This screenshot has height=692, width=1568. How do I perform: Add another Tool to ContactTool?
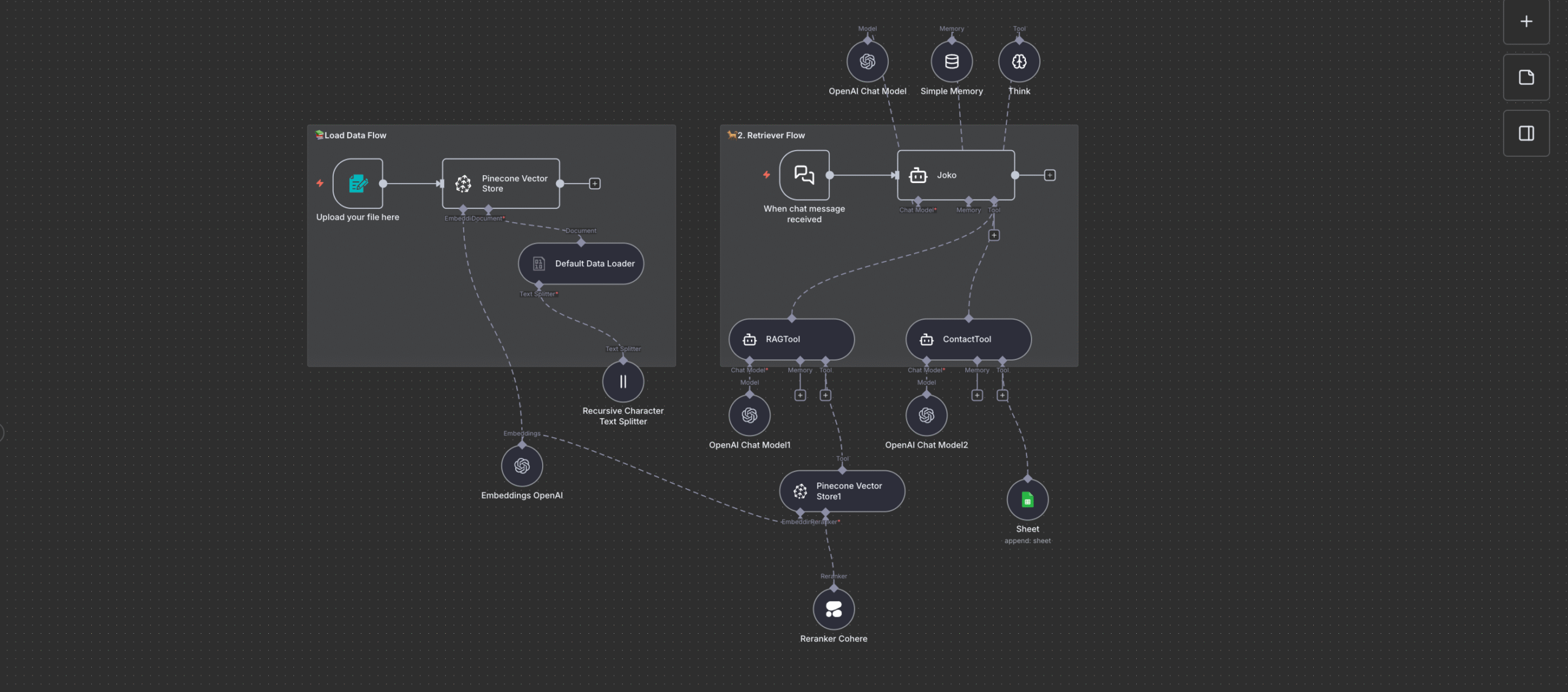[1002, 396]
